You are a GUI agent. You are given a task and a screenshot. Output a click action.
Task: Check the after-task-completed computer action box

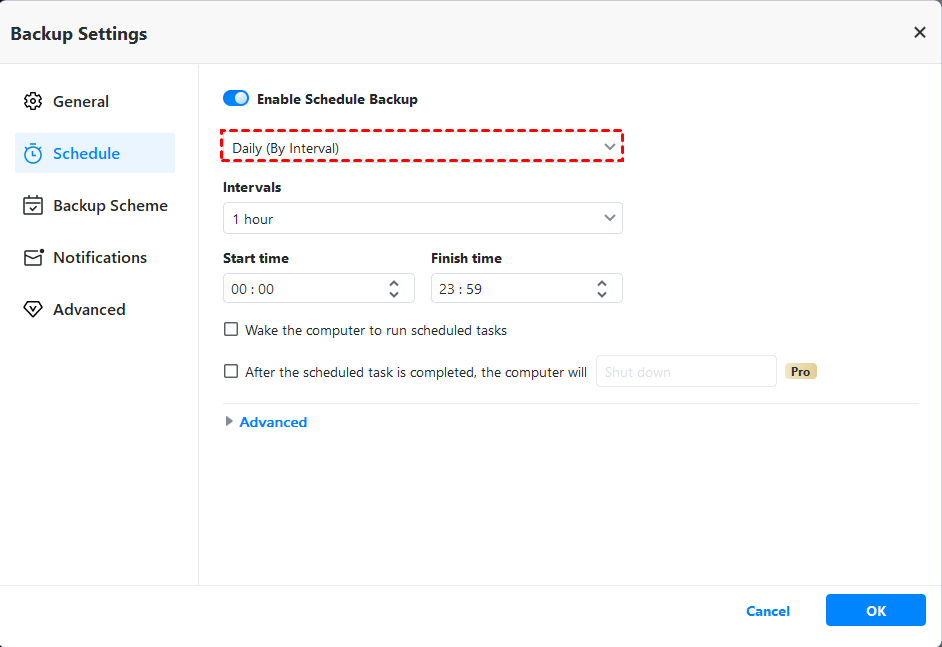pos(231,371)
